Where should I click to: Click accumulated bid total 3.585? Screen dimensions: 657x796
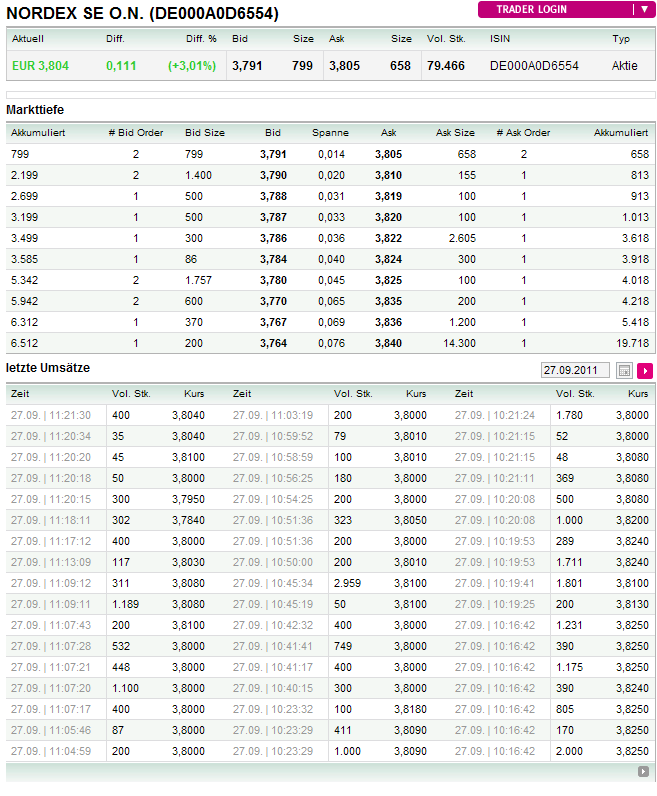pos(24,259)
